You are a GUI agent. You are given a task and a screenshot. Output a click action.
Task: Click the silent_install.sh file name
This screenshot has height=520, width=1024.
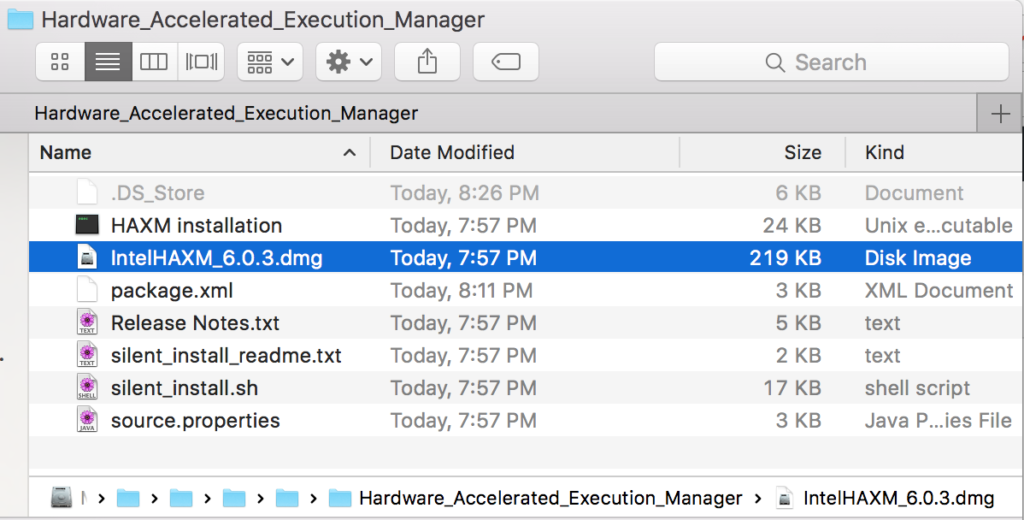184,389
